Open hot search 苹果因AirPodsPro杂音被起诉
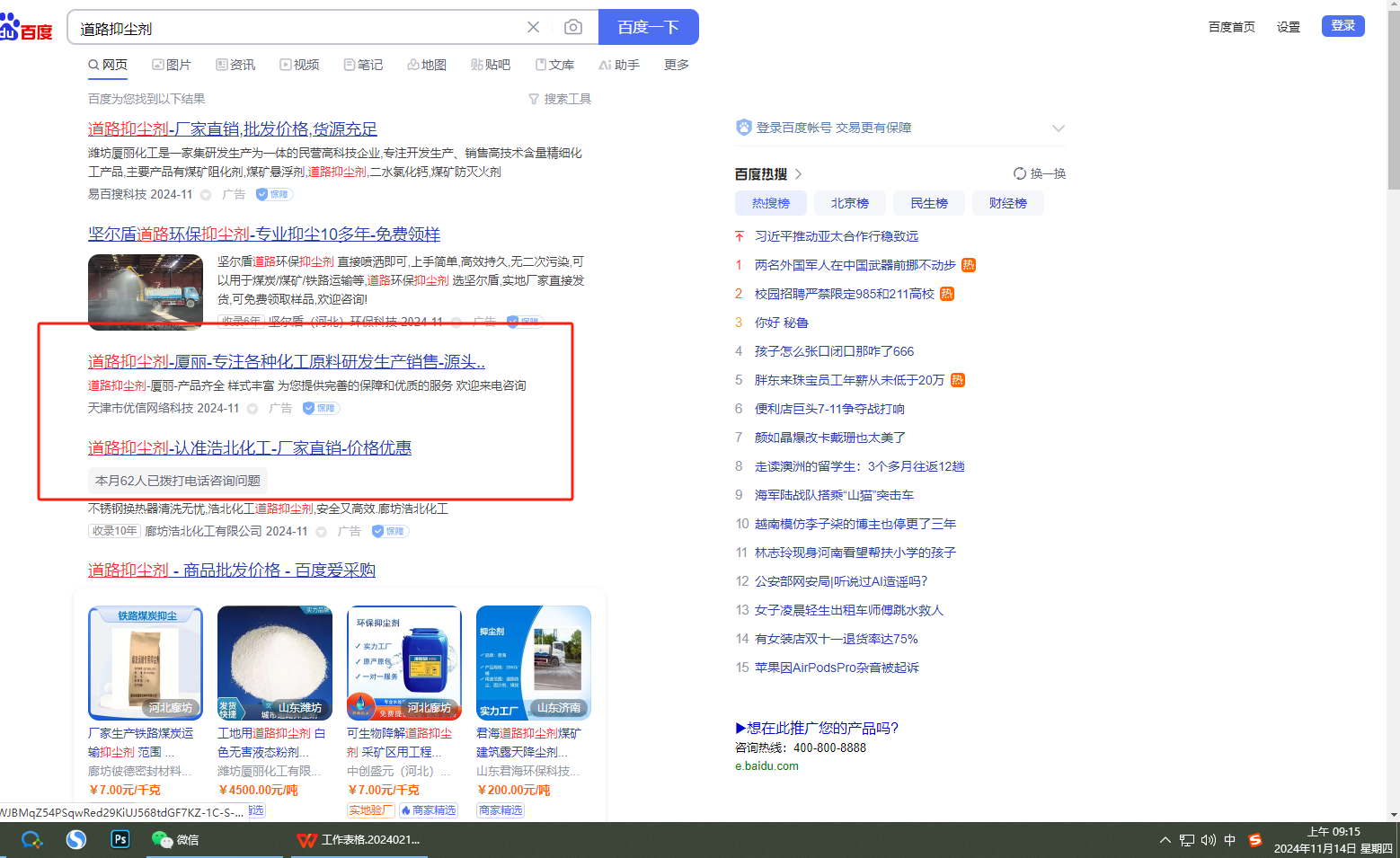The width and height of the screenshot is (1400, 858). pyautogui.click(x=837, y=668)
